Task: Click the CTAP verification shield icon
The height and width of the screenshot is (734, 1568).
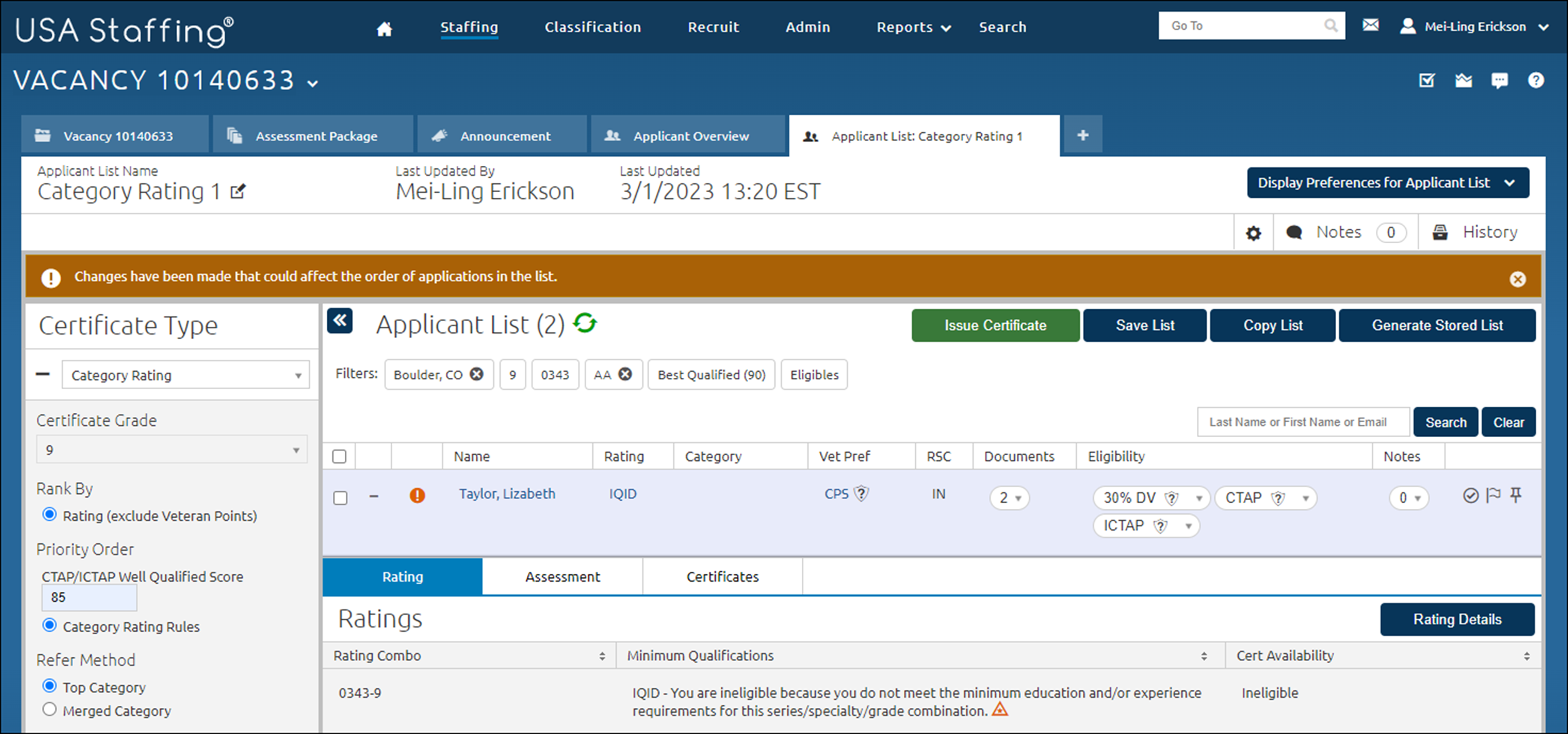Action: 1278,498
